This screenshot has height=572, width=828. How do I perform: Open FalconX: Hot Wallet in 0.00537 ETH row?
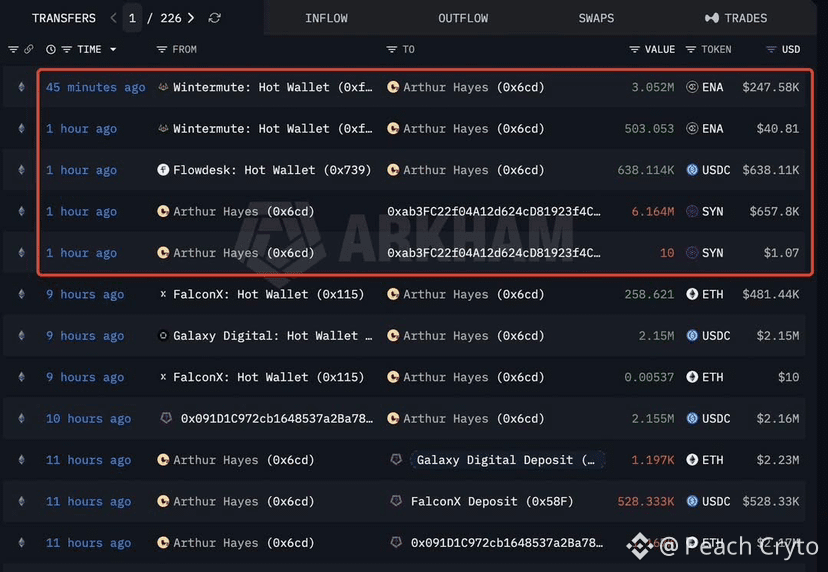269,377
